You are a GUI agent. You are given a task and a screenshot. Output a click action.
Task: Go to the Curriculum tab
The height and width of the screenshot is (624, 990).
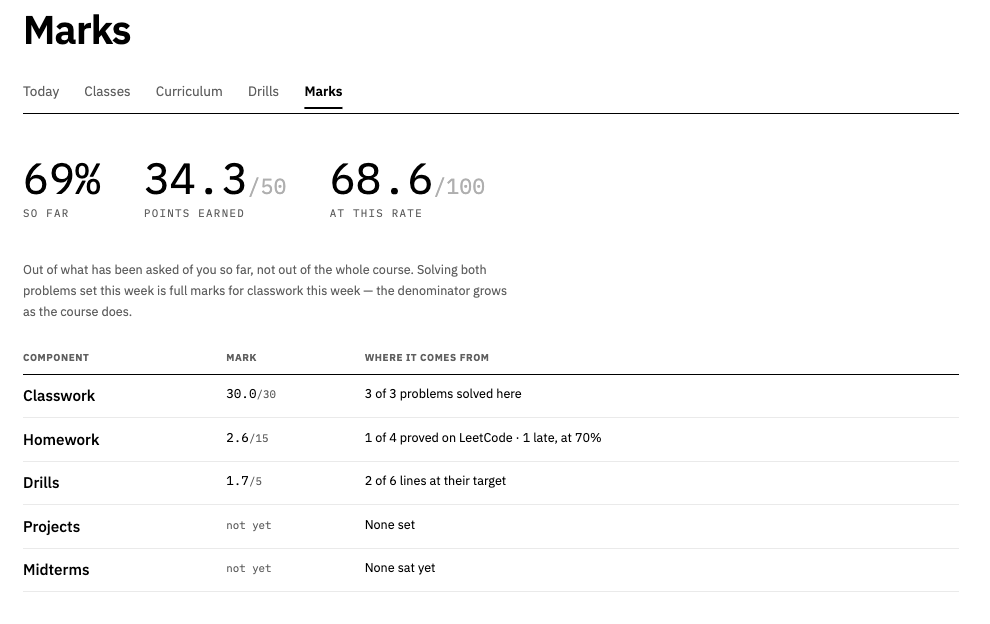coord(189,92)
